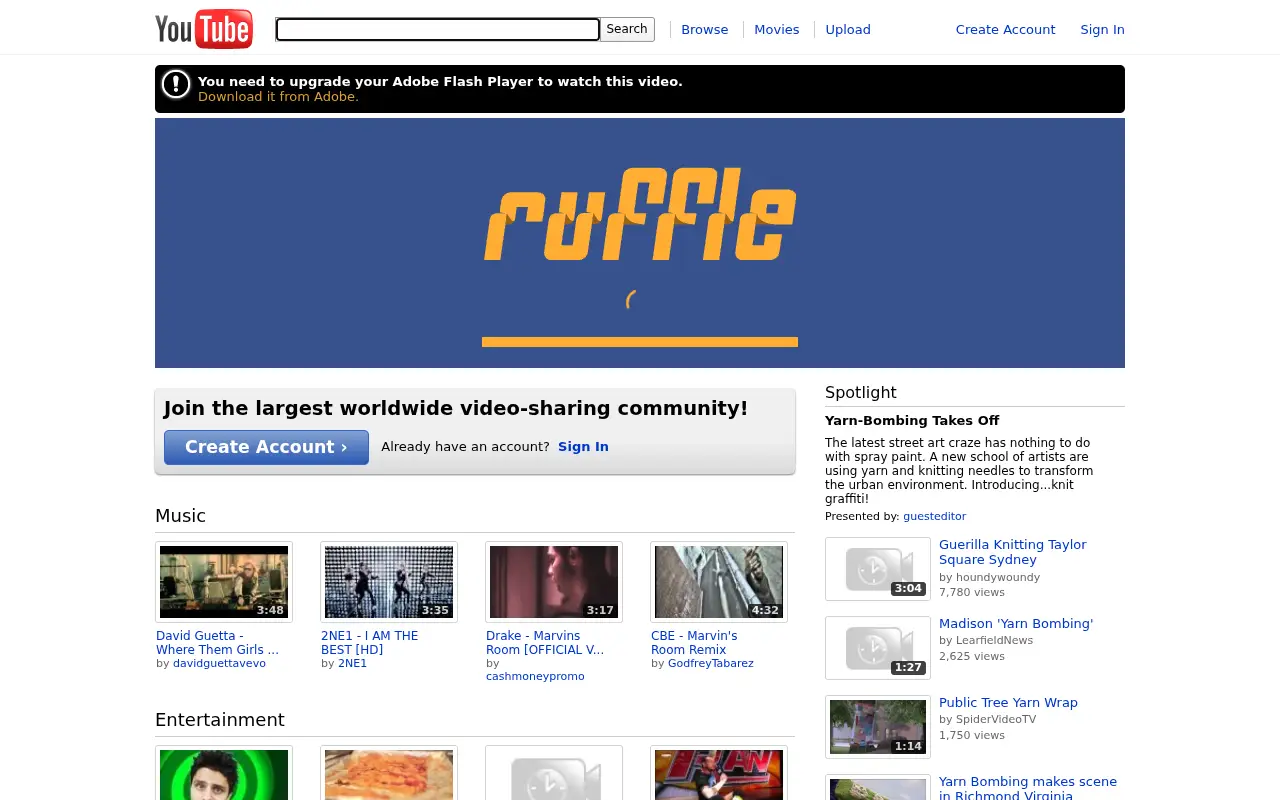1280x800 pixels.
Task: Click the Music section heading
Action: (180, 516)
